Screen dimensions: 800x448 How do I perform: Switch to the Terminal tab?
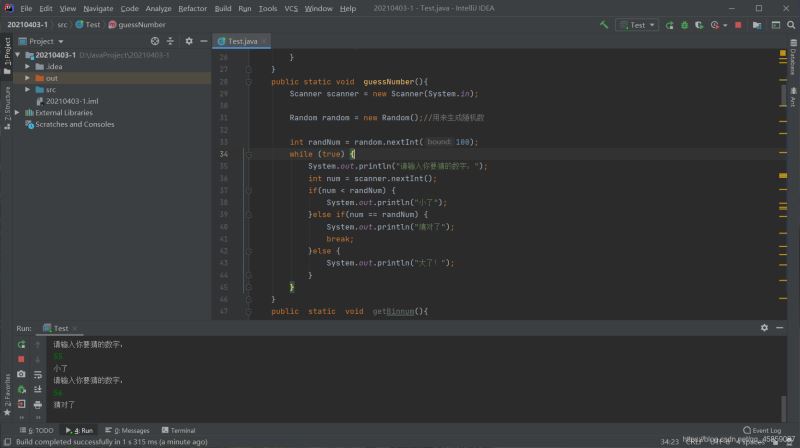pyautogui.click(x=178, y=430)
